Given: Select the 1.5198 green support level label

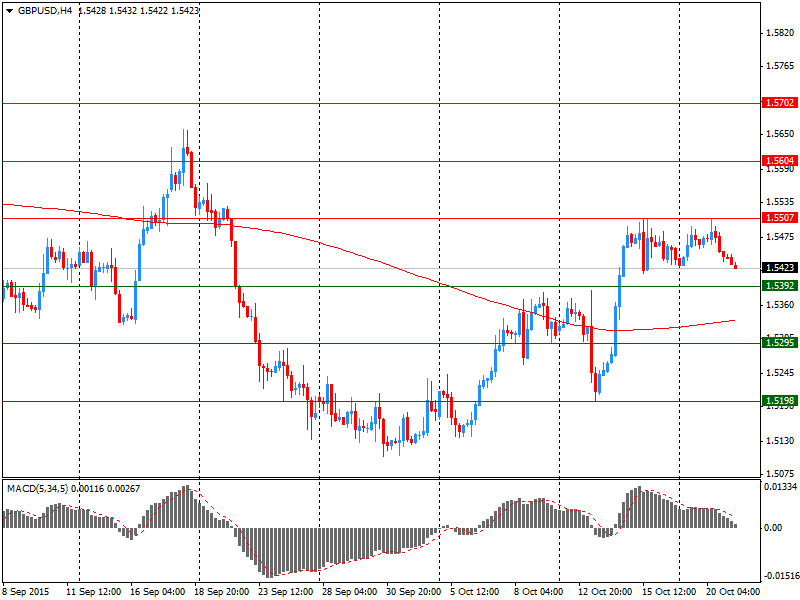Looking at the screenshot, I should pyautogui.click(x=779, y=401).
